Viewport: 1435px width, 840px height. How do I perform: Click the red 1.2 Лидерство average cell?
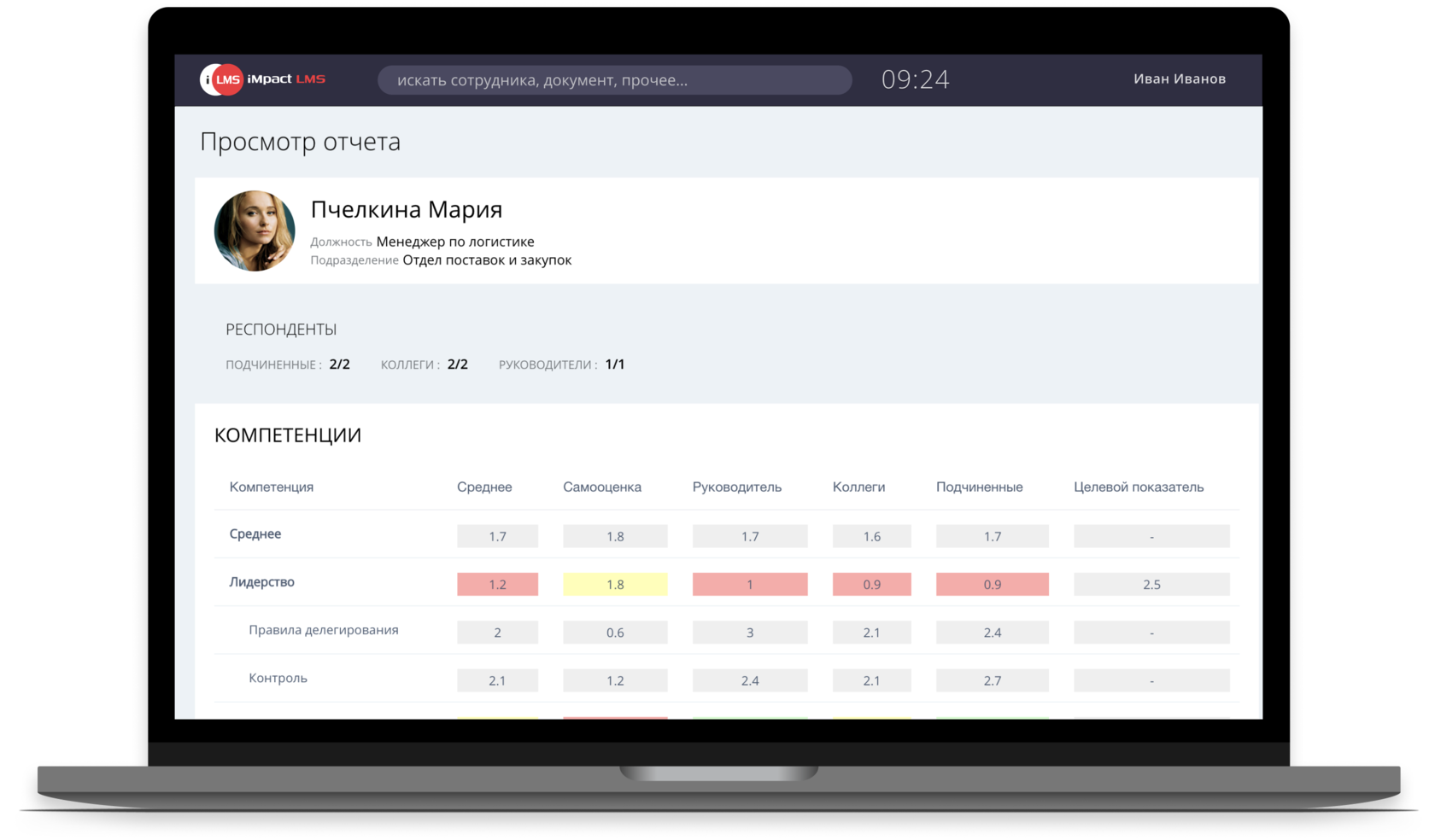pyautogui.click(x=497, y=584)
